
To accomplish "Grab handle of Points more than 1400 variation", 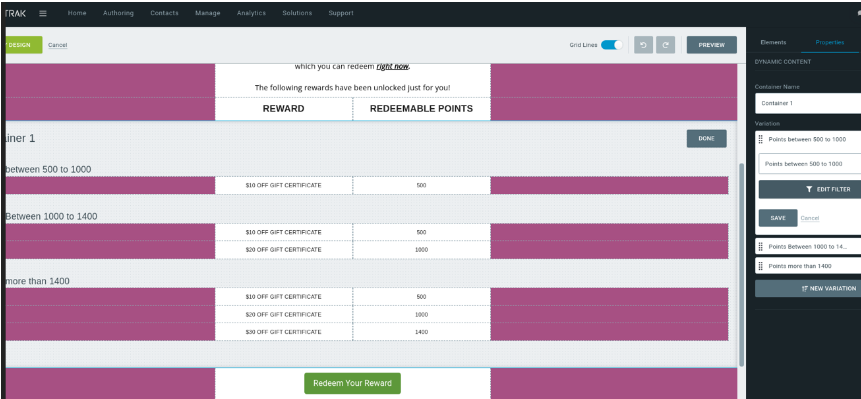I will pos(761,266).
